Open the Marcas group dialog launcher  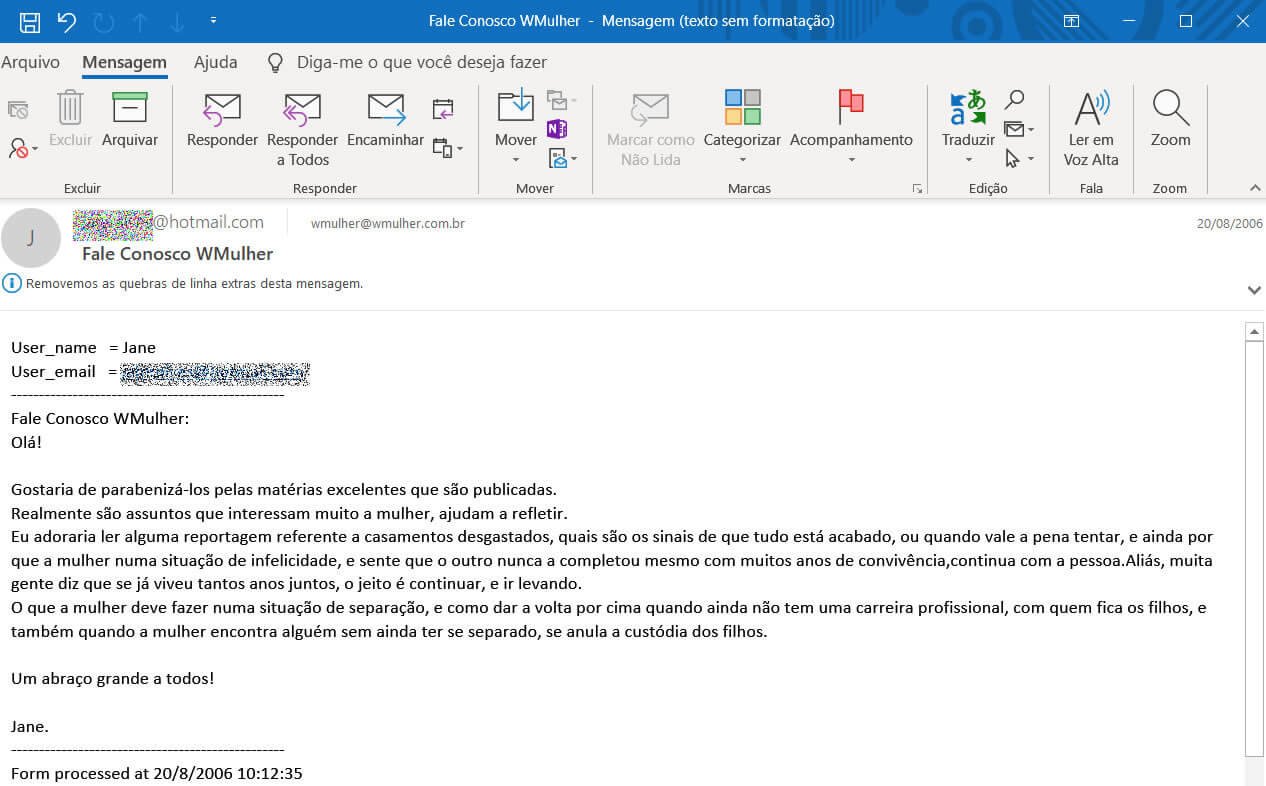917,189
